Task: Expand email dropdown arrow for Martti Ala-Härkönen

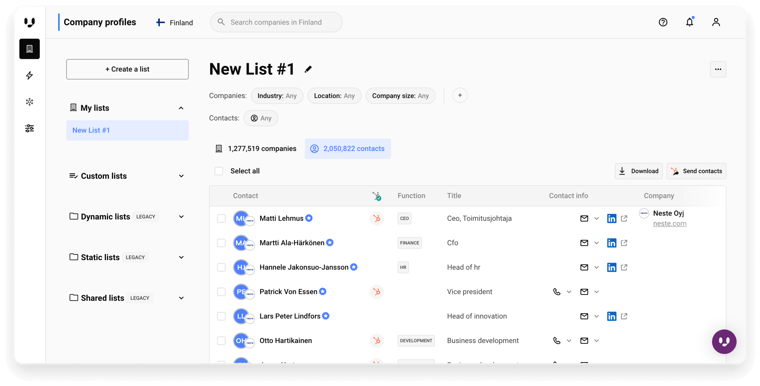Action: click(x=597, y=243)
